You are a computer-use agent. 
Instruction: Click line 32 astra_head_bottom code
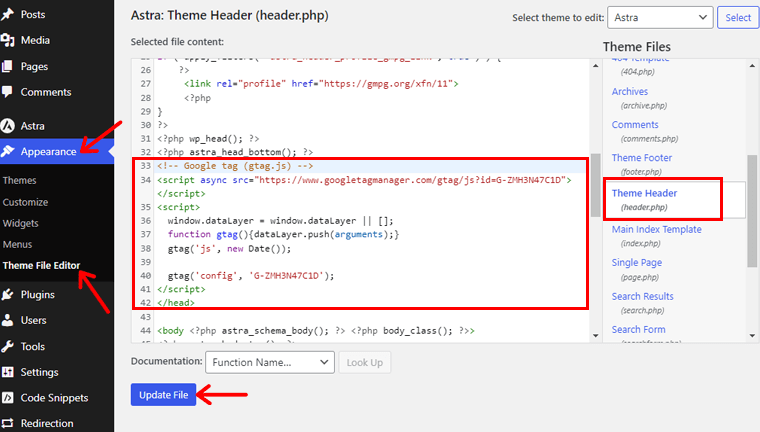pyautogui.click(x=235, y=152)
